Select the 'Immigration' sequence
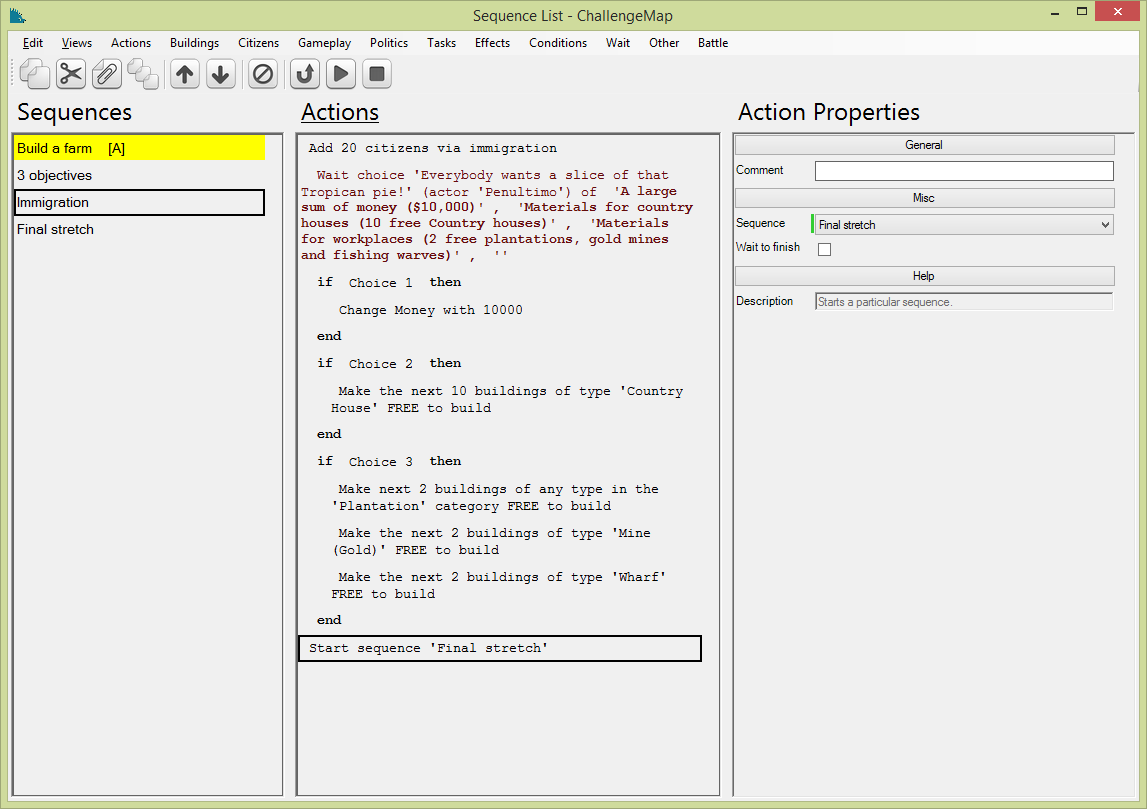Screen dimensions: 1147x809 [140, 203]
